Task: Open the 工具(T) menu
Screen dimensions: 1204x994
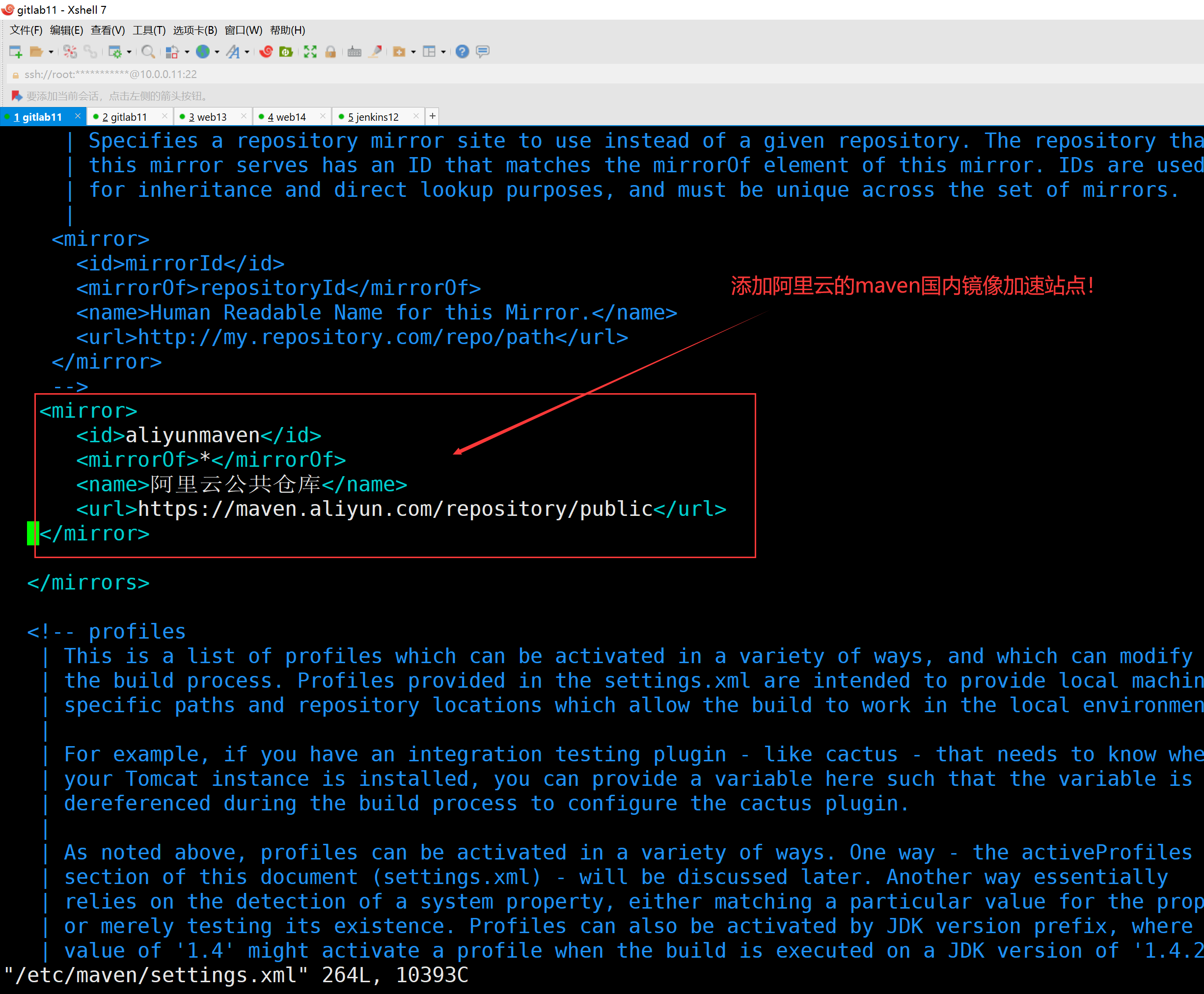Action: click(x=149, y=30)
